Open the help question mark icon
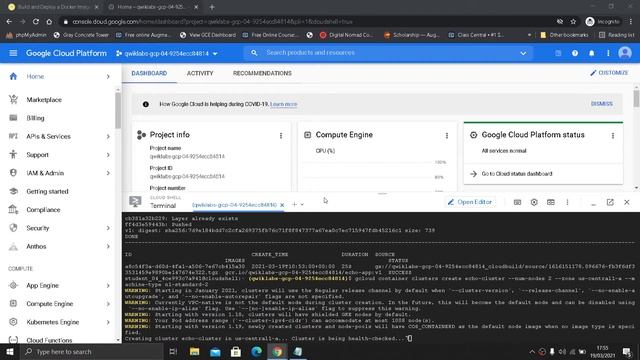 [575, 53]
